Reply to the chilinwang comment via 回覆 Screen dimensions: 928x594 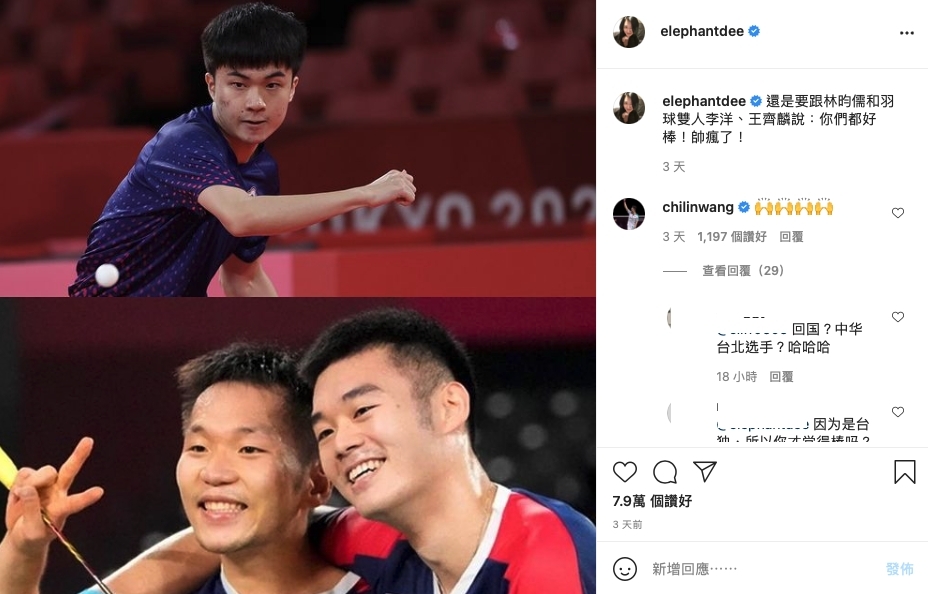(x=791, y=237)
